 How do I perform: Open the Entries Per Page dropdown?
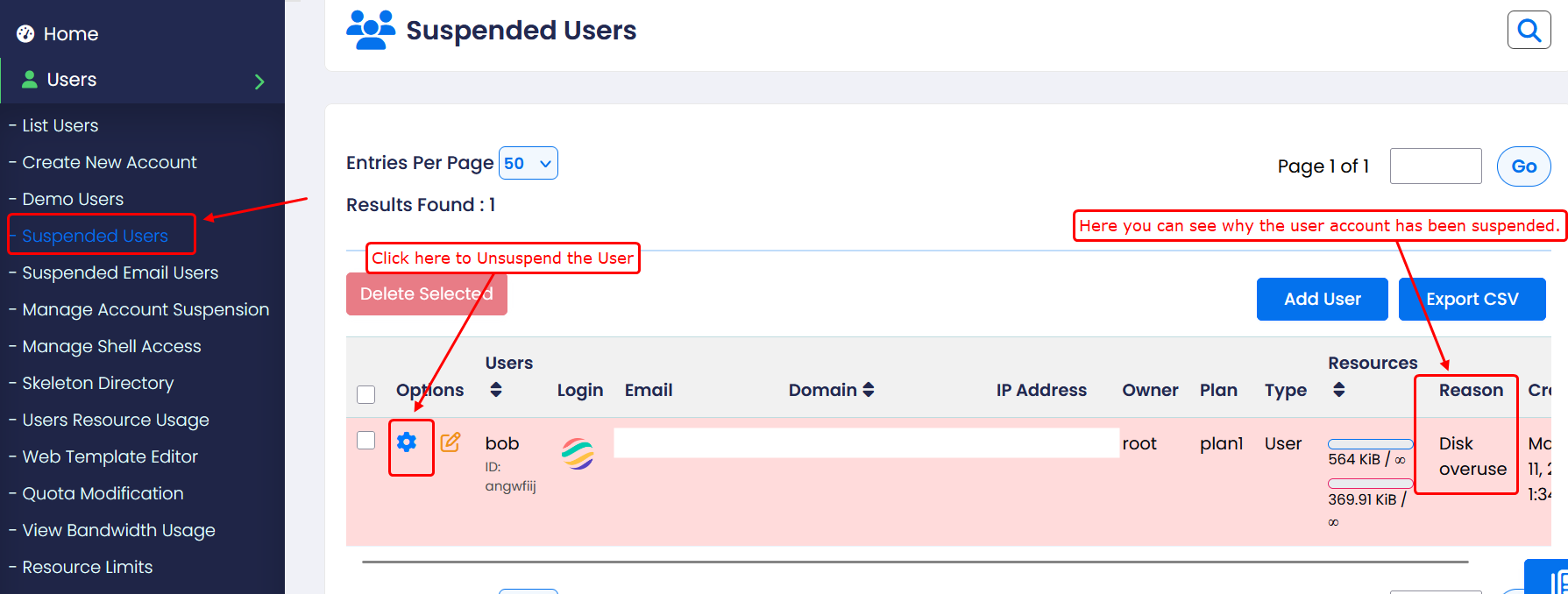point(528,164)
